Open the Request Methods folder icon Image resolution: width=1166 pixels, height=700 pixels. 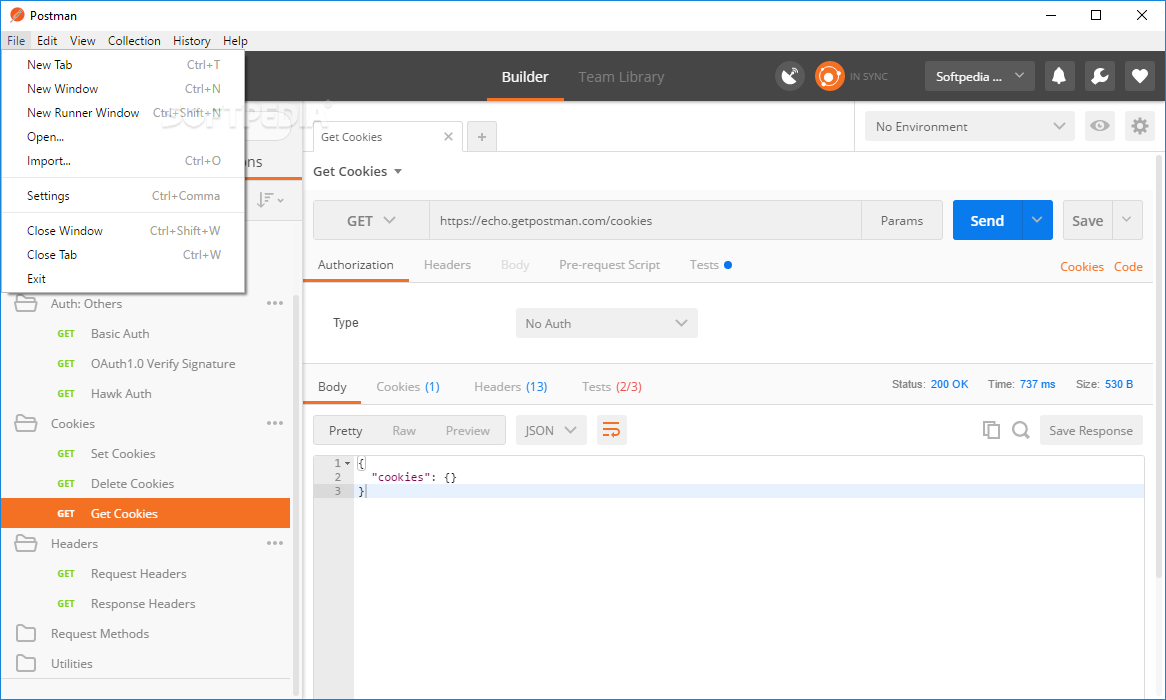pos(26,633)
